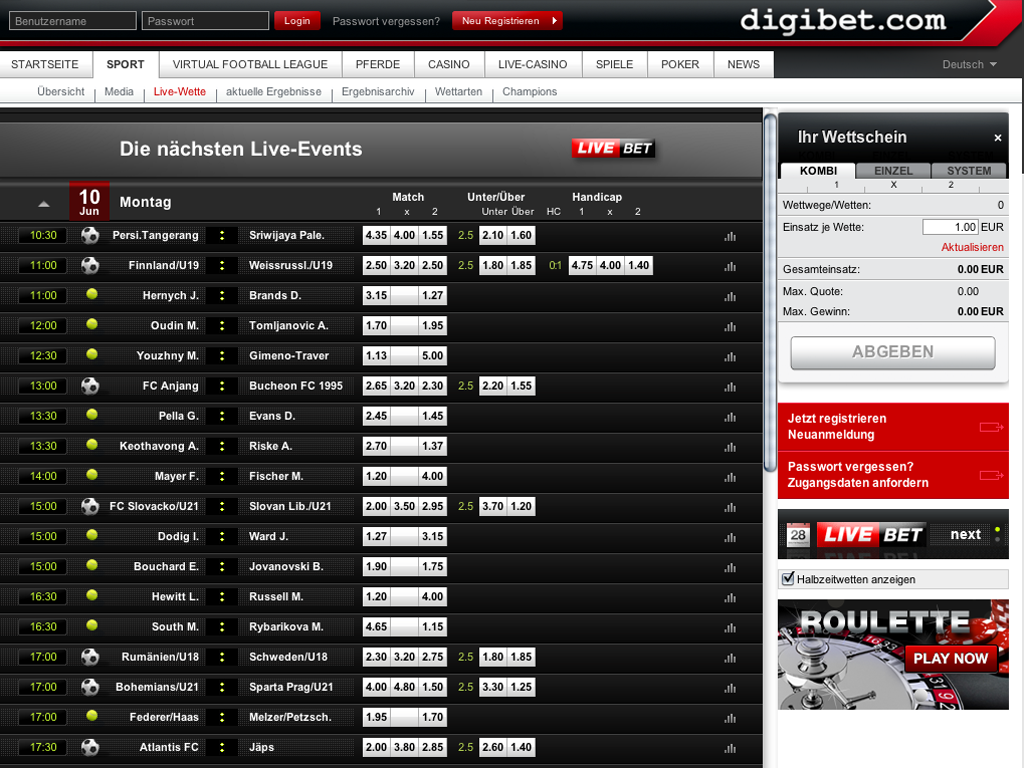The image size is (1024, 768).
Task: Click the ABGEBEN button
Action: pyautogui.click(x=893, y=353)
